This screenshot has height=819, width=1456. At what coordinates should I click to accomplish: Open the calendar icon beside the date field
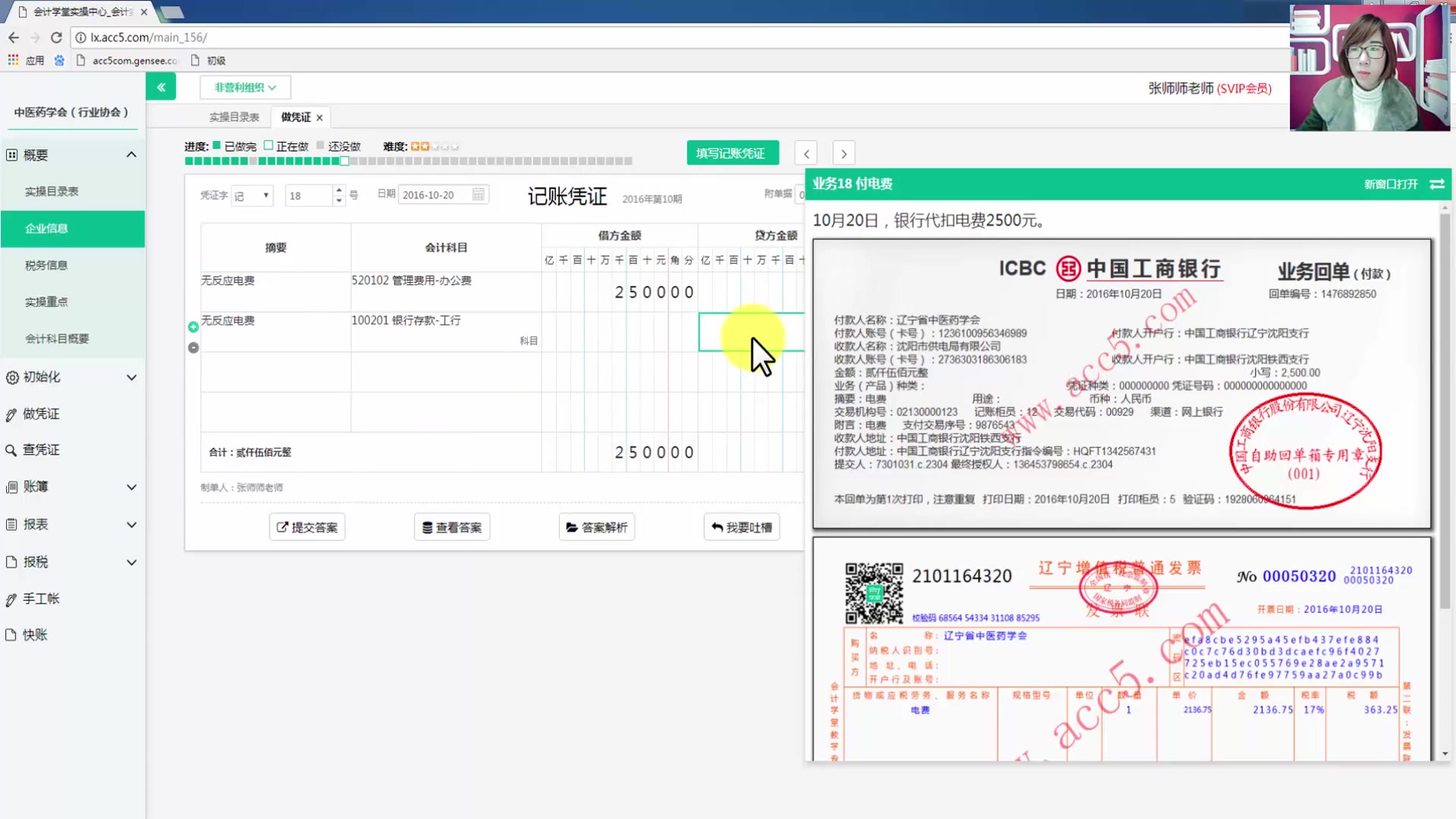tap(478, 194)
